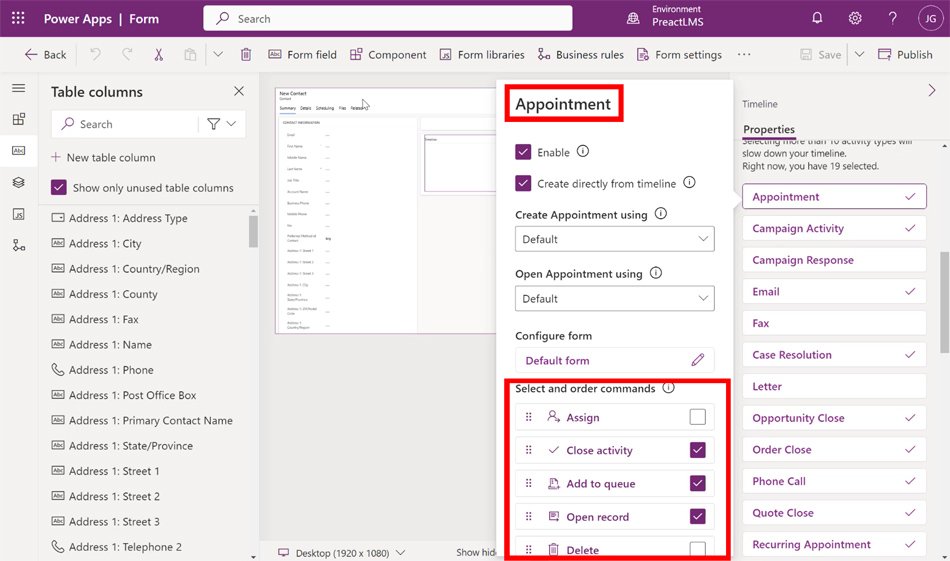Screen dimensions: 950x561
Task: Click New table column
Action: pyautogui.click(x=104, y=157)
